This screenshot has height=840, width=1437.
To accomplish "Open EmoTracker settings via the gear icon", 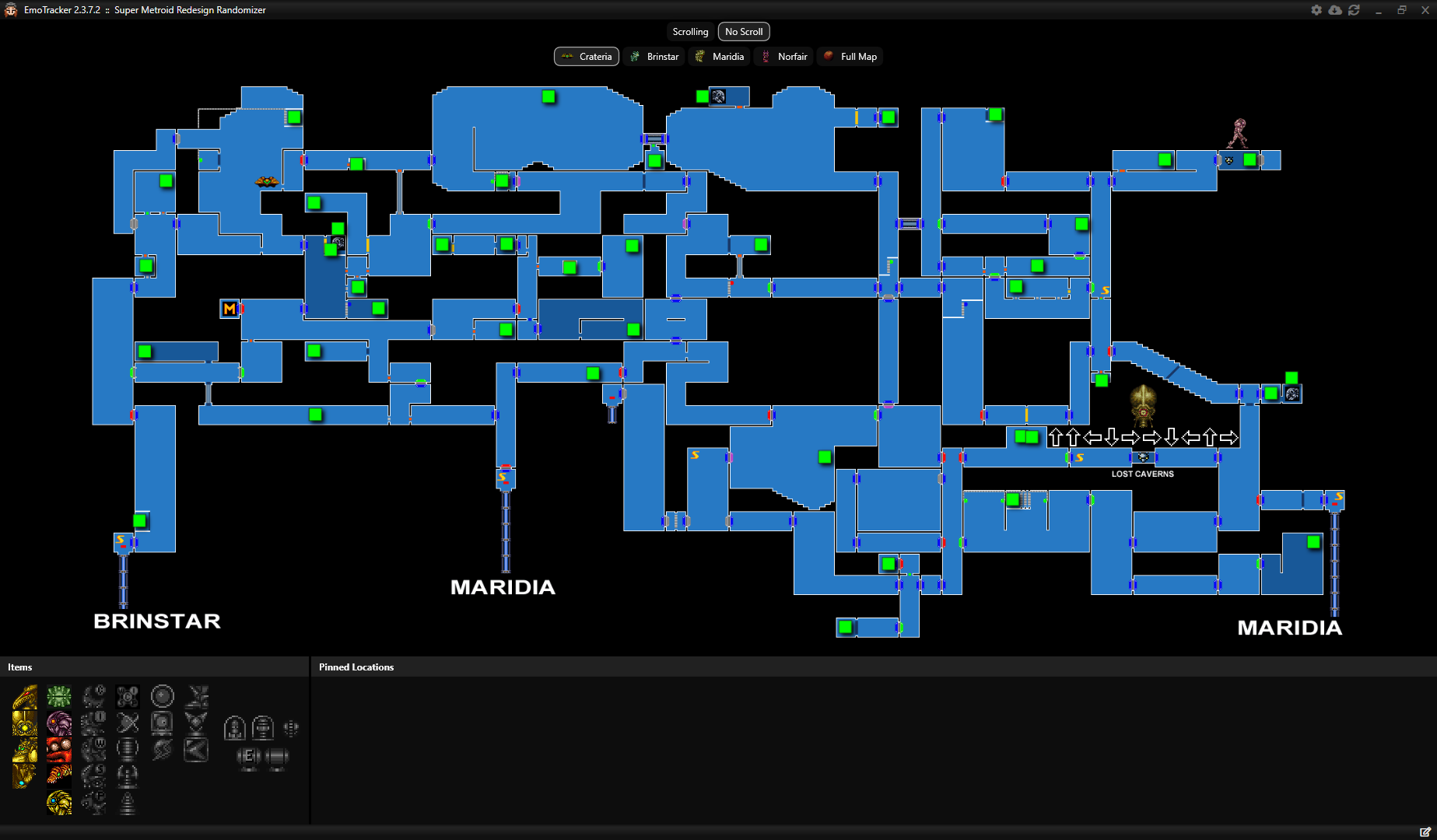I will click(1316, 10).
